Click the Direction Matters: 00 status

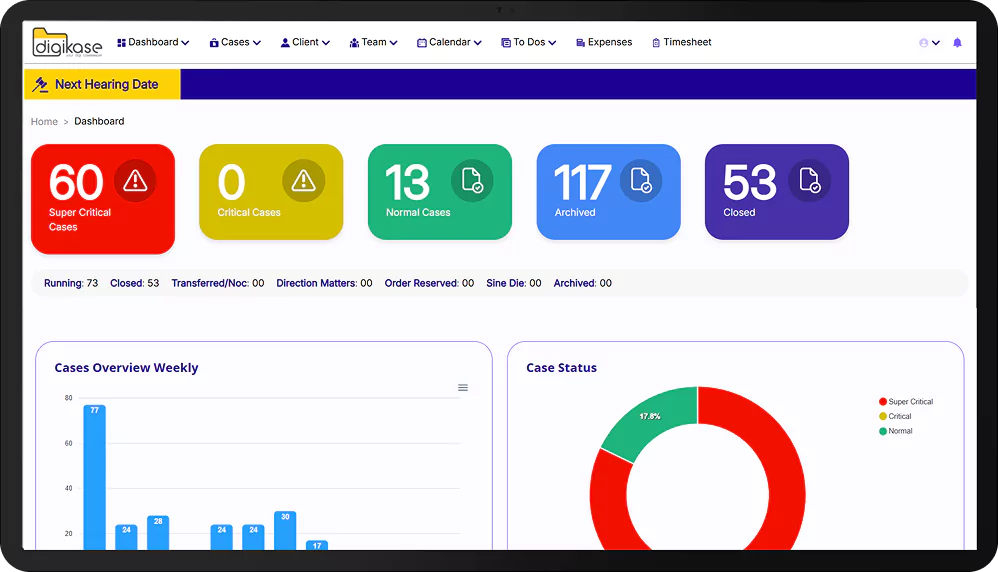click(x=324, y=283)
